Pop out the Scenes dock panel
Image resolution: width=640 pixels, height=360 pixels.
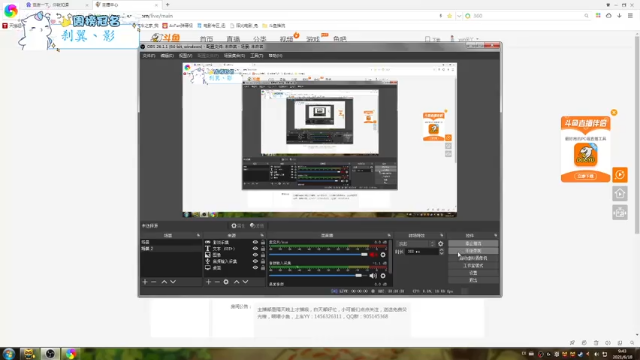(x=198, y=236)
